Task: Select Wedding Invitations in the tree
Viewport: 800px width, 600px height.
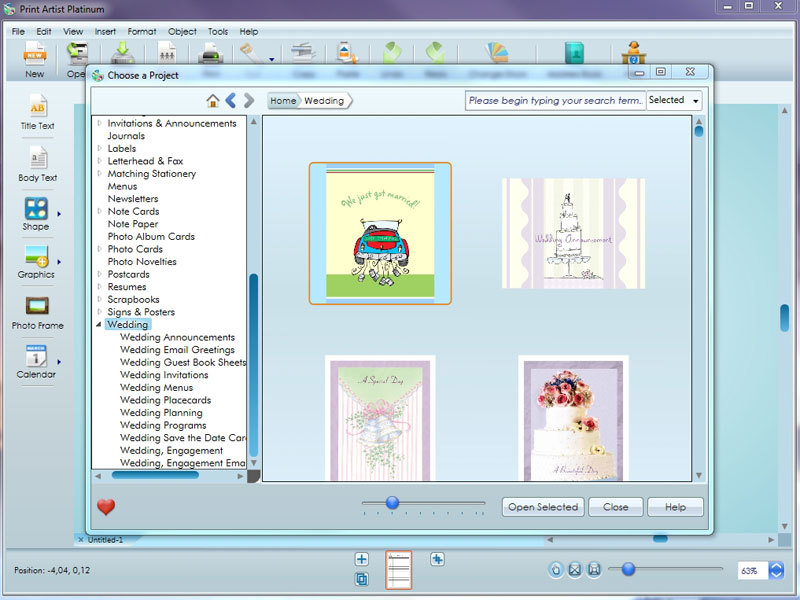Action: (164, 374)
